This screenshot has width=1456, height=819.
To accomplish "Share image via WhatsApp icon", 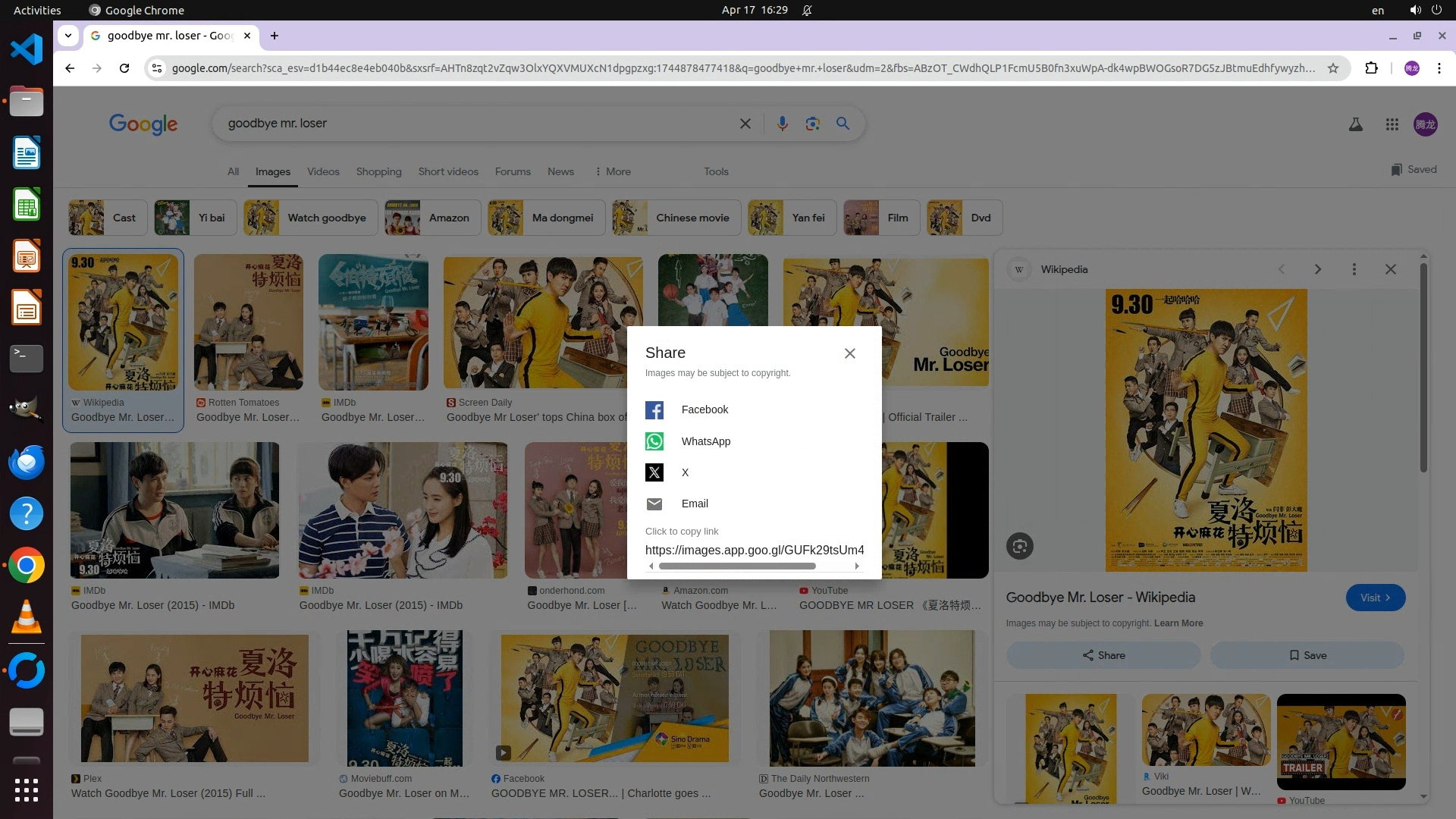I will pos(654,441).
